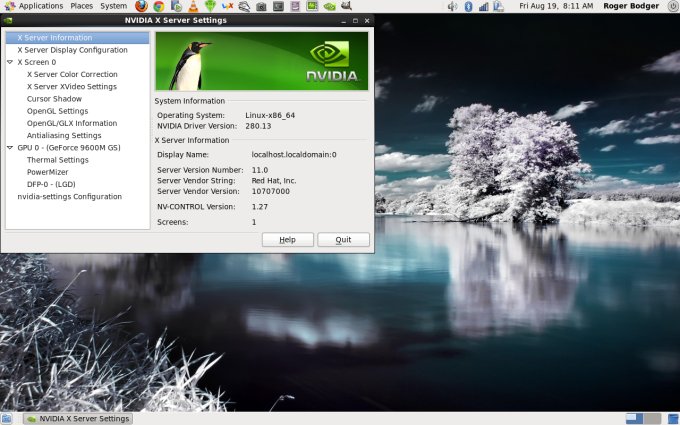Open Antialiasing Settings page

pyautogui.click(x=64, y=135)
